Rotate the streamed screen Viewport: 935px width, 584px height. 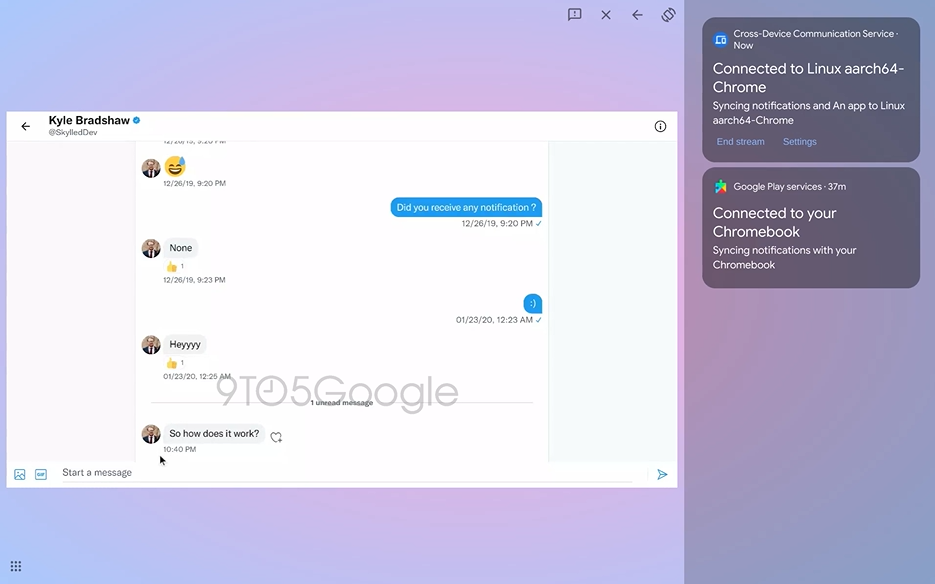point(668,15)
